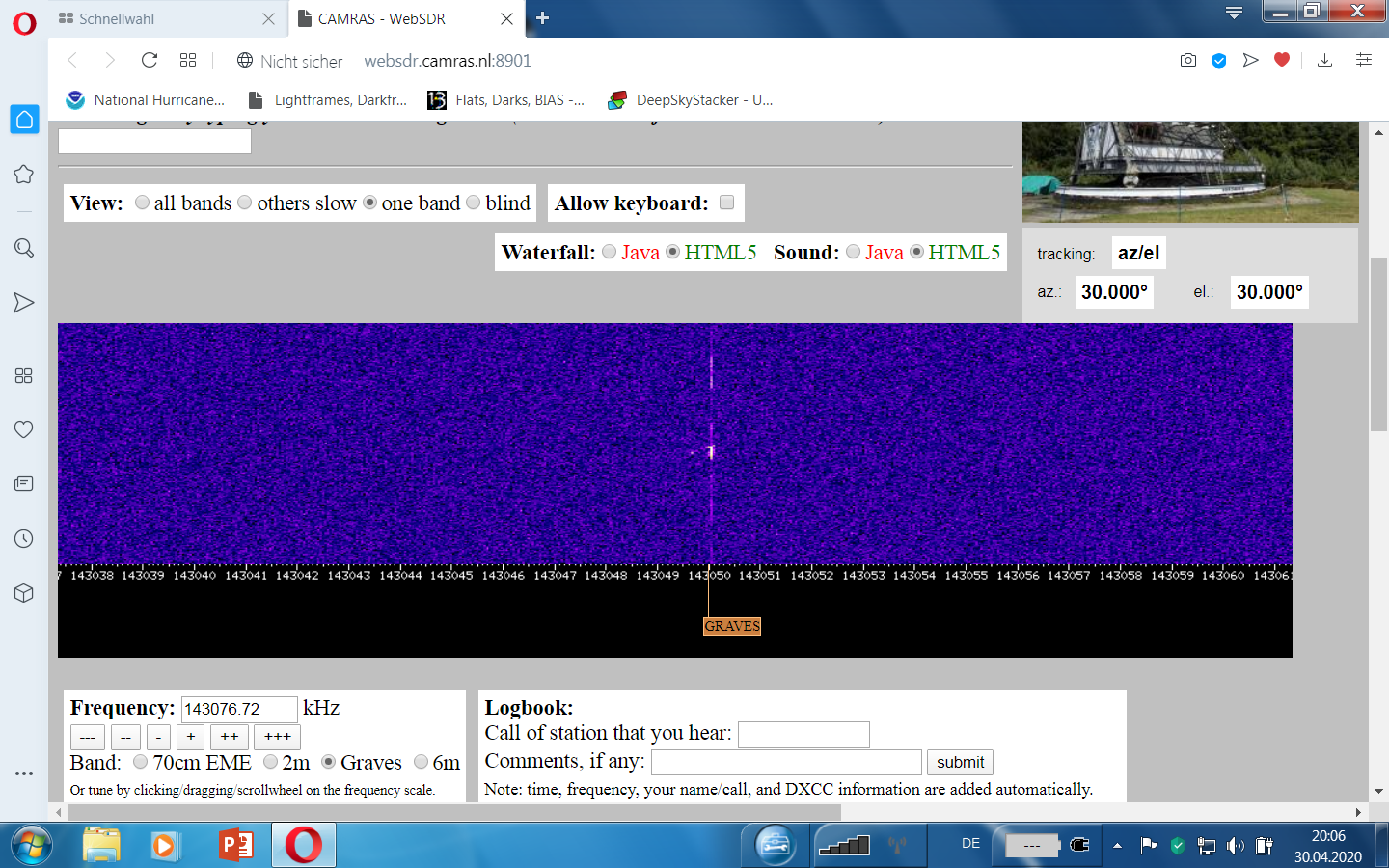Viewport: 1389px width, 868px height.
Task: Open heart icon in sidebar
Action: pos(24,429)
